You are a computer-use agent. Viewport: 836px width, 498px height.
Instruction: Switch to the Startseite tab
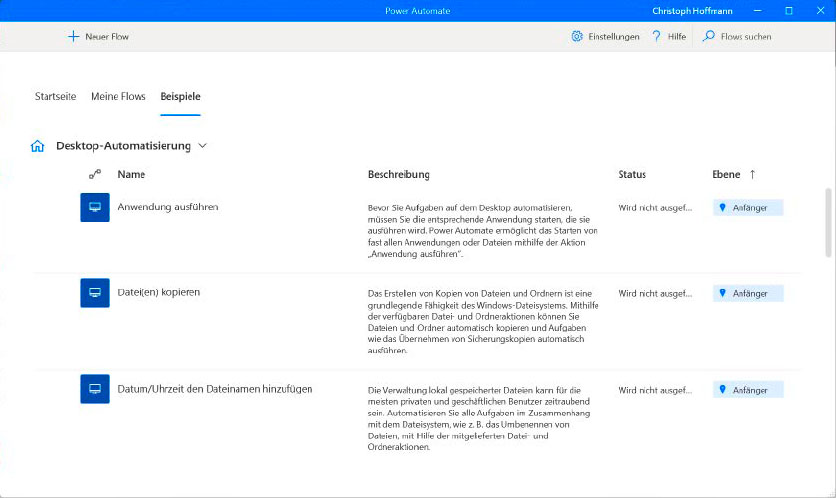[55, 97]
